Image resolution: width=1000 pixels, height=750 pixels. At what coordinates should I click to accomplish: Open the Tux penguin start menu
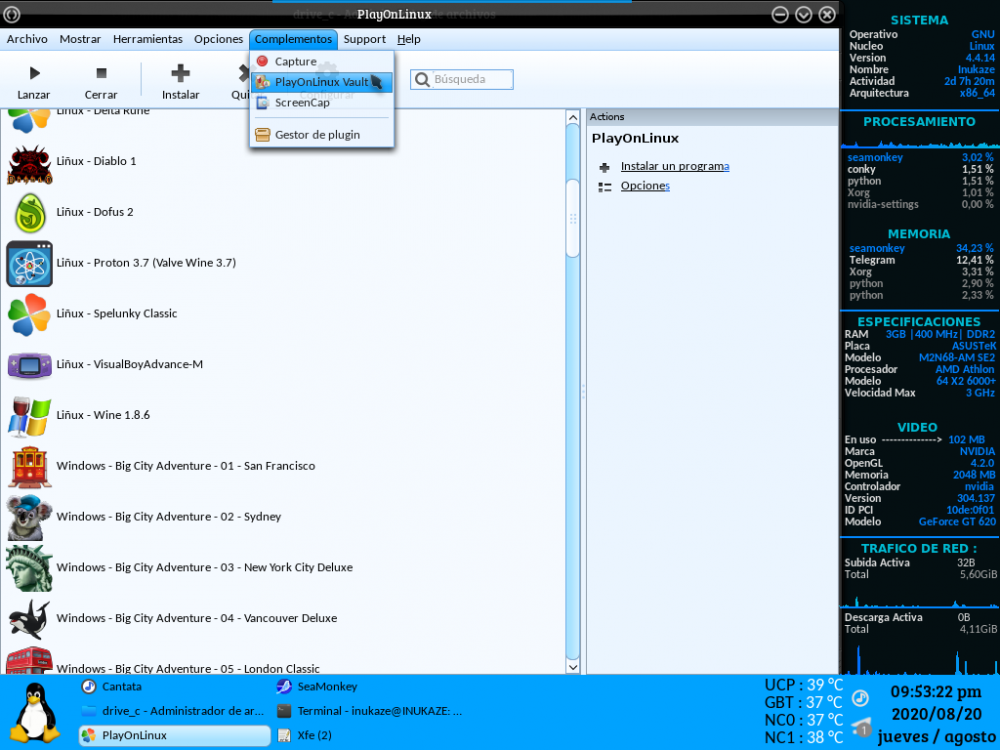pos(37,712)
